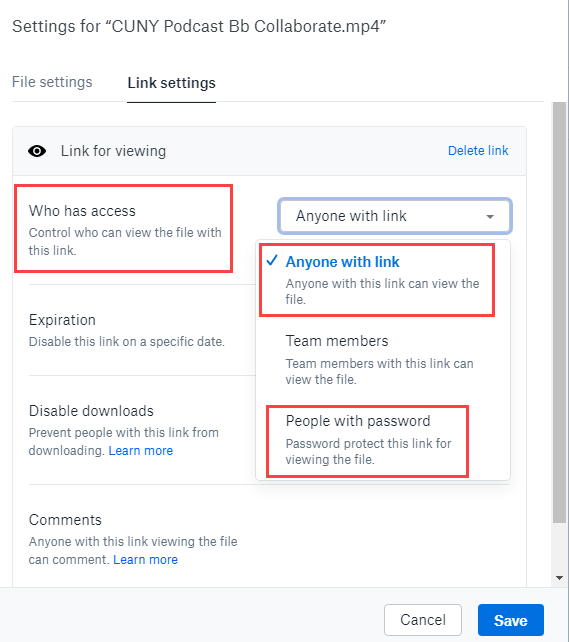Open the Anyone with link combo box
Image resolution: width=569 pixels, height=642 pixels.
pyautogui.click(x=395, y=216)
